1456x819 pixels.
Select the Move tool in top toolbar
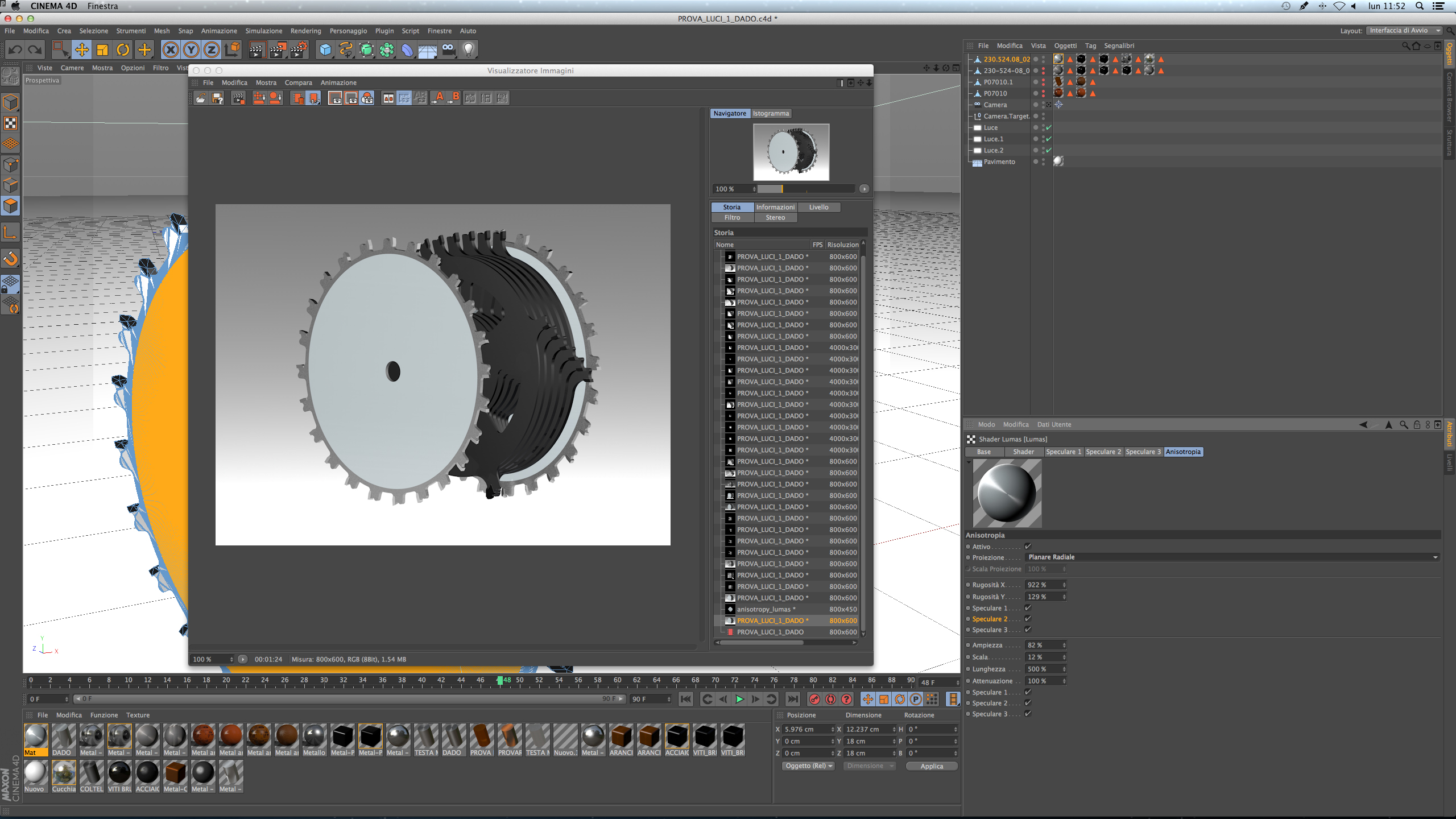tap(81, 50)
